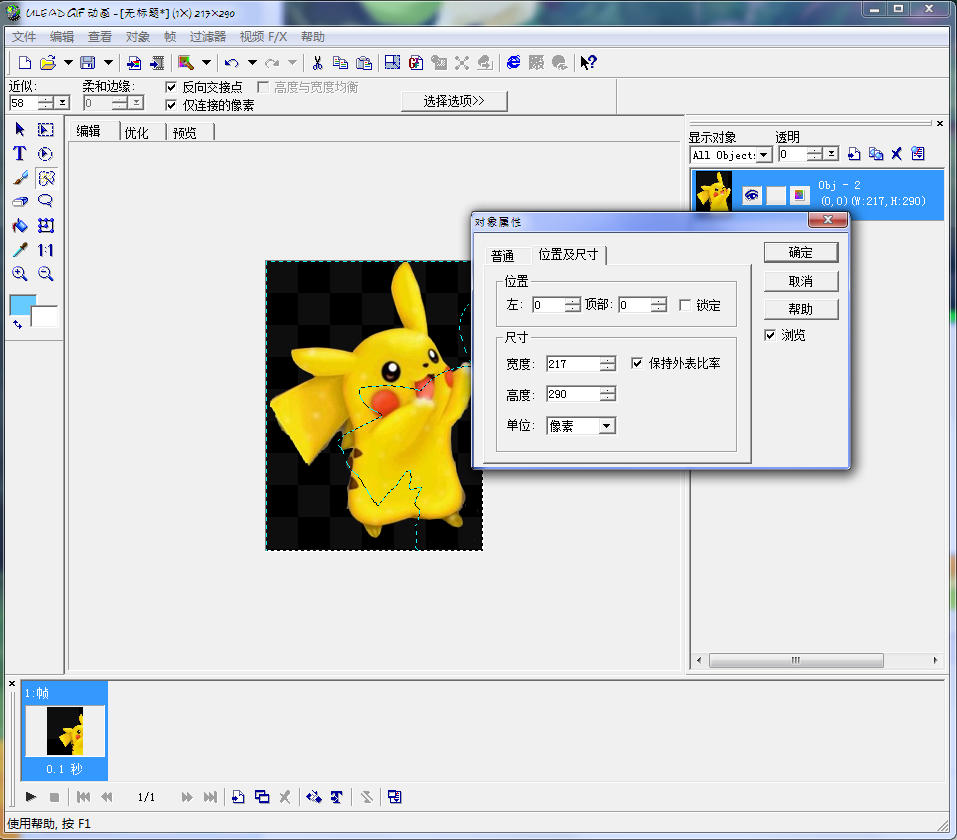Select the Paint bucket Fill tool
The height and width of the screenshot is (840, 957).
point(20,226)
